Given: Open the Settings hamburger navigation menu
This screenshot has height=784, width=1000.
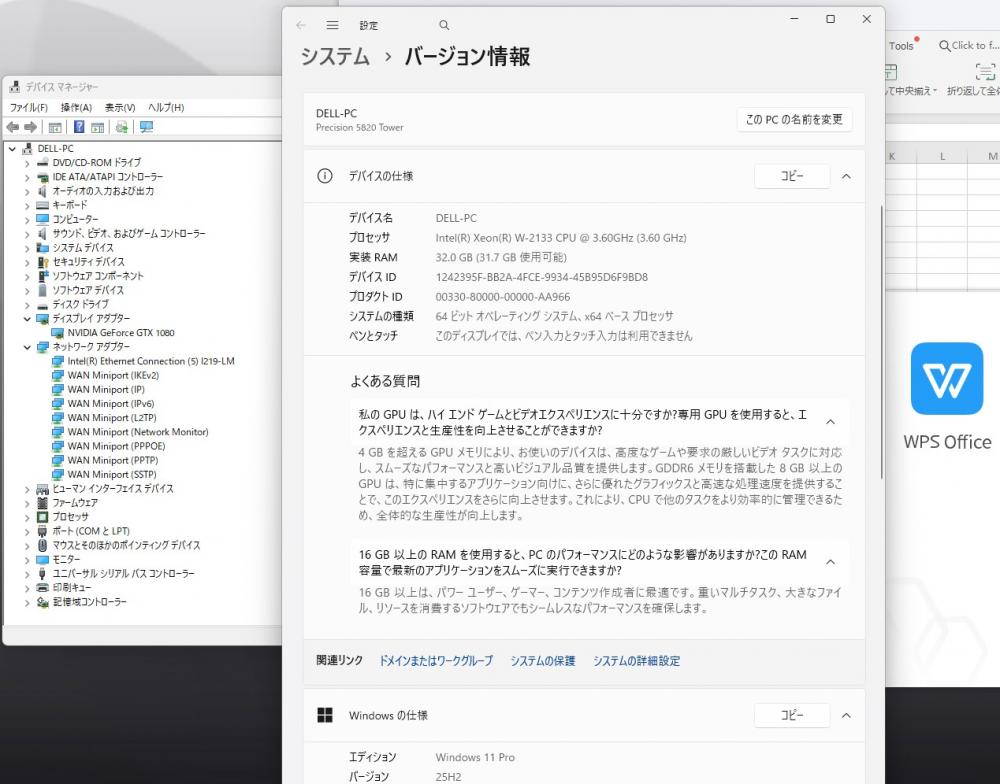Looking at the screenshot, I should tap(332, 25).
